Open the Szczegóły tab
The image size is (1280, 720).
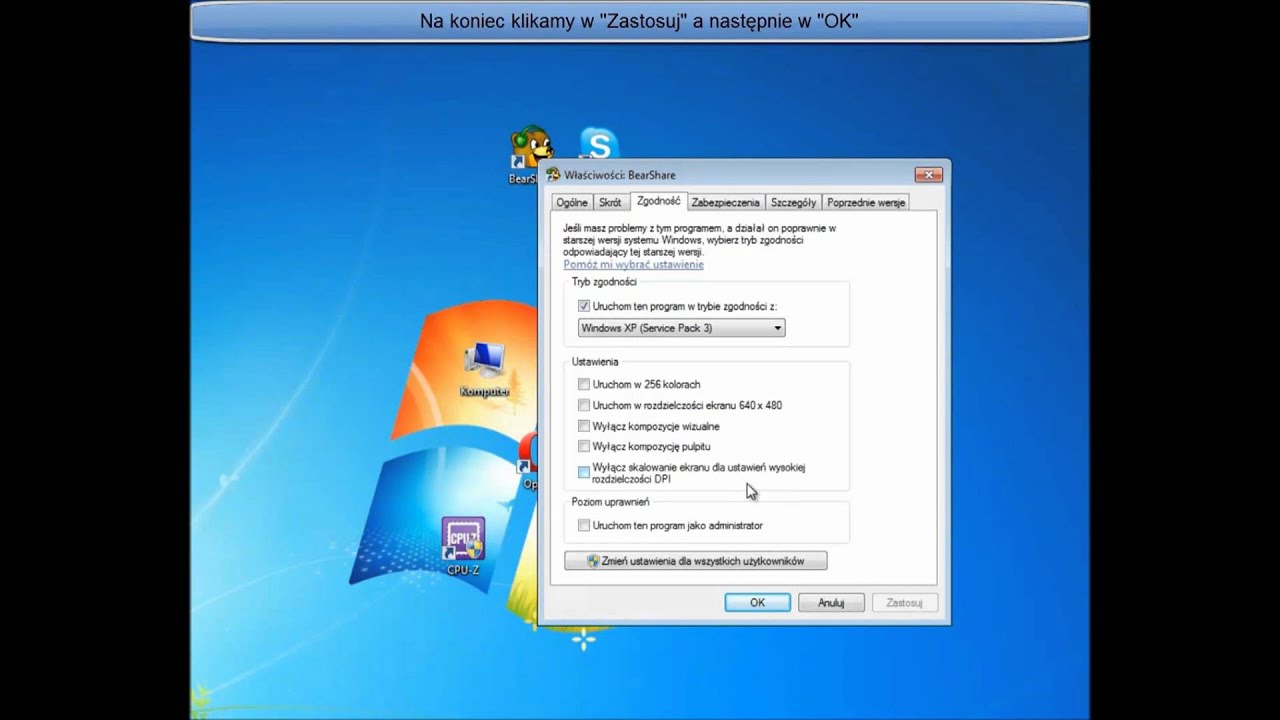pos(793,202)
